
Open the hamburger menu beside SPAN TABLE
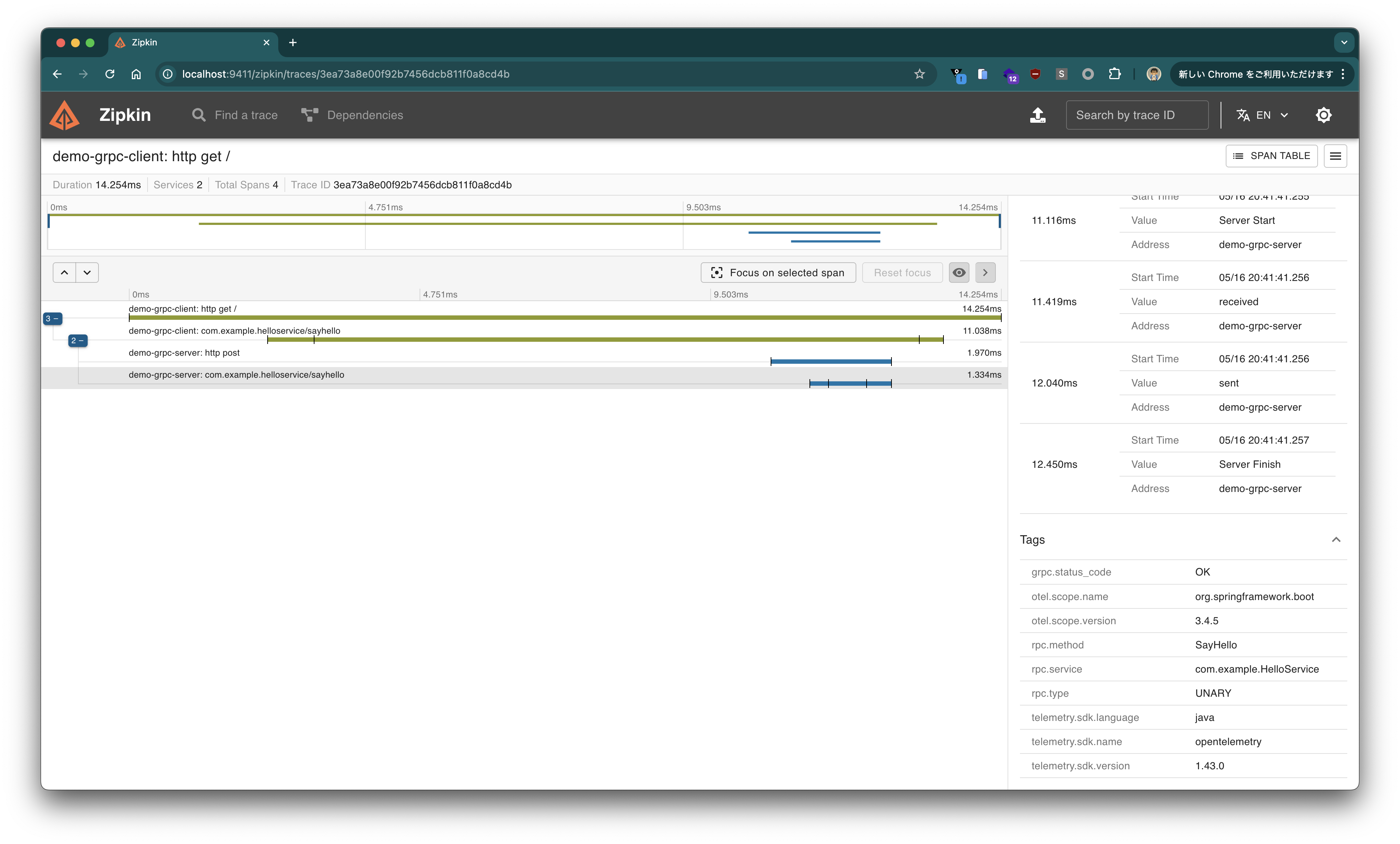1335,156
